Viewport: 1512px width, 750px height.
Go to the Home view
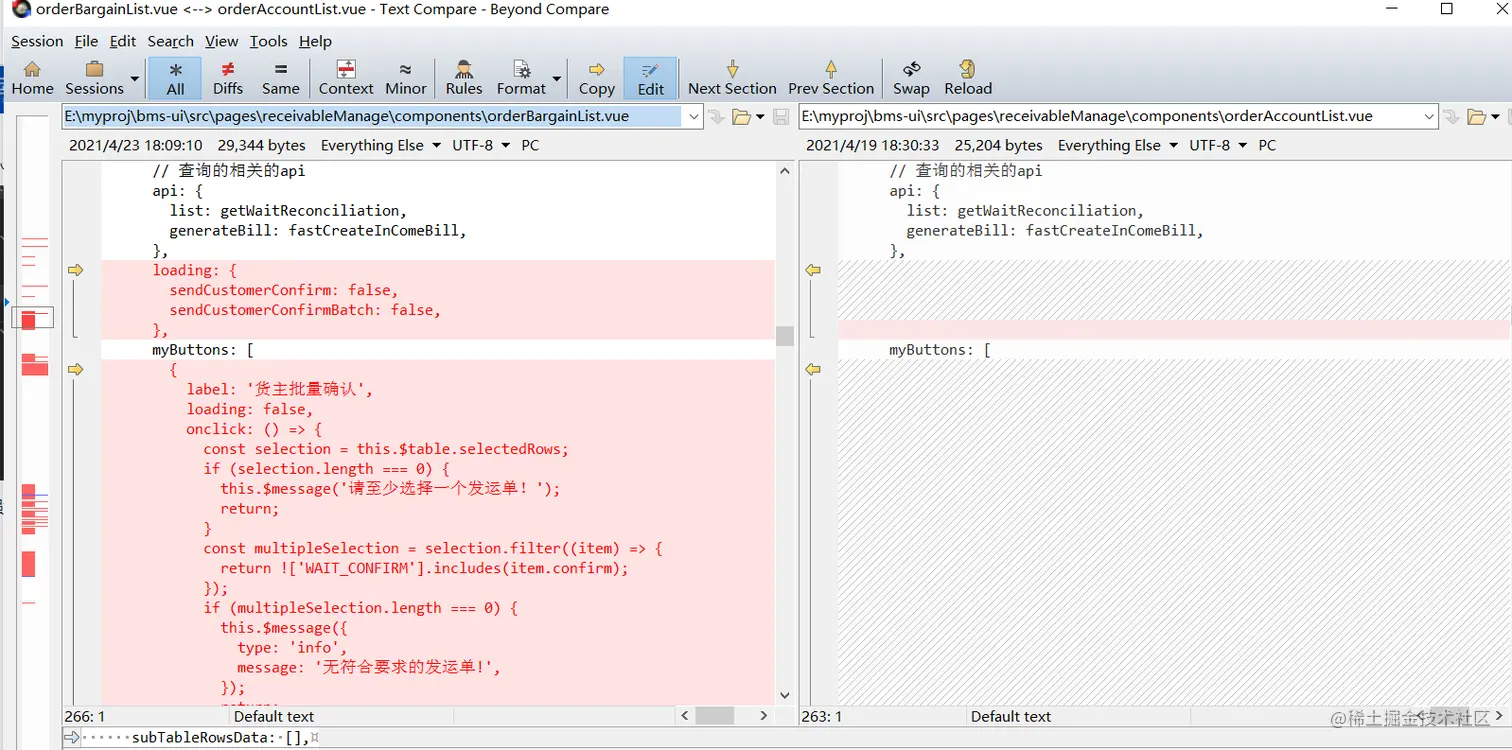pyautogui.click(x=33, y=78)
